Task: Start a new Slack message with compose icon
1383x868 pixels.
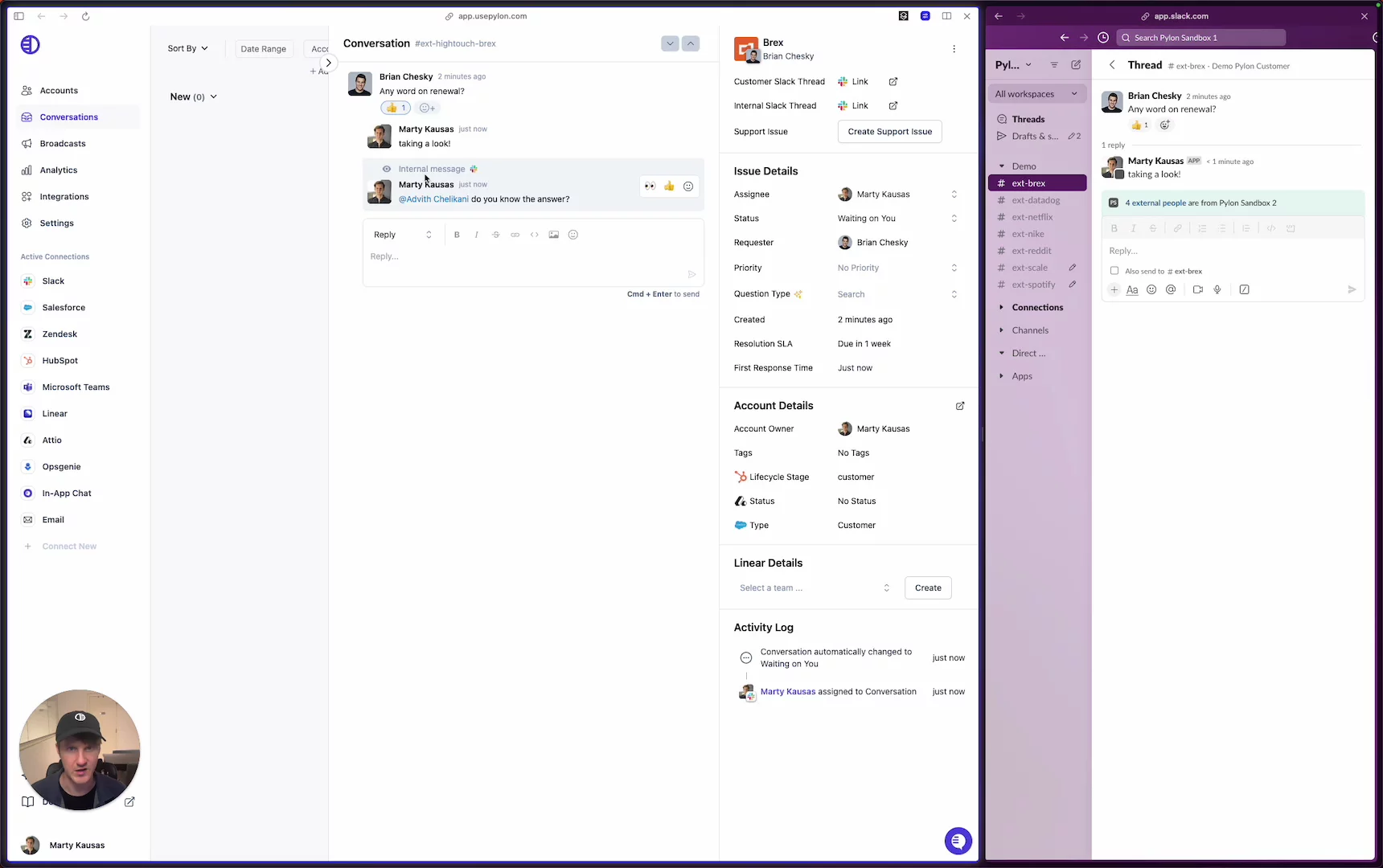Action: pyautogui.click(x=1076, y=65)
